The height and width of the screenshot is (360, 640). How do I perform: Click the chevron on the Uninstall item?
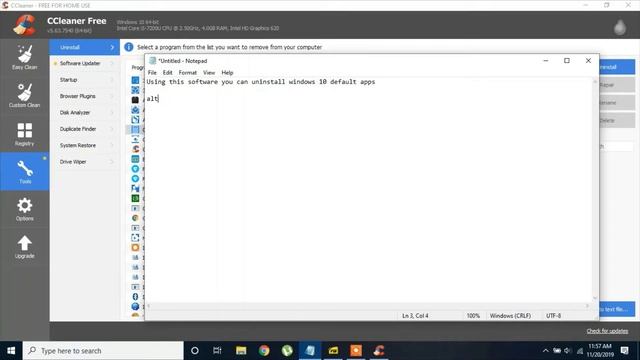pos(112,47)
